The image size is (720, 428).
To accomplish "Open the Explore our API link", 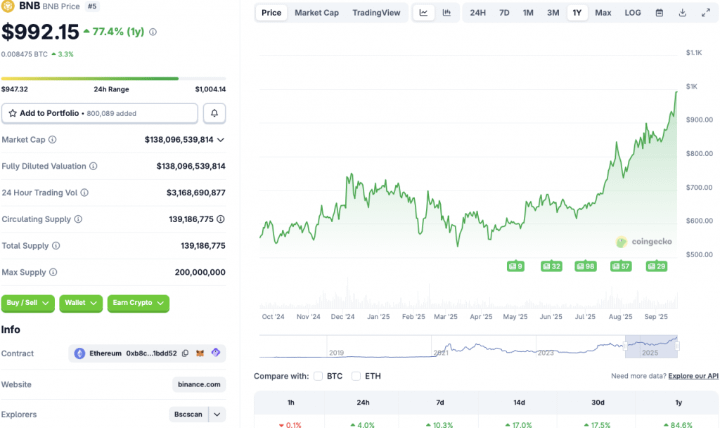I will pyautogui.click(x=693, y=376).
